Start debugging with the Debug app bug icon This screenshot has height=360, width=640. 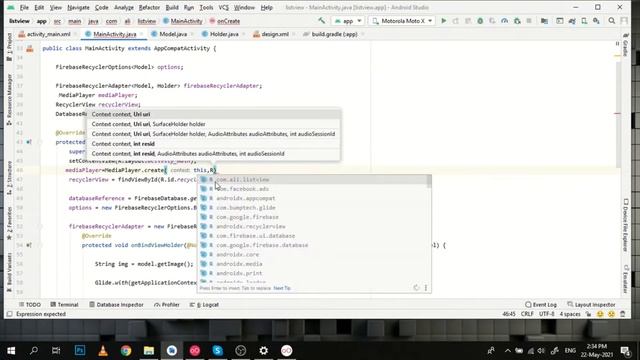coord(480,21)
